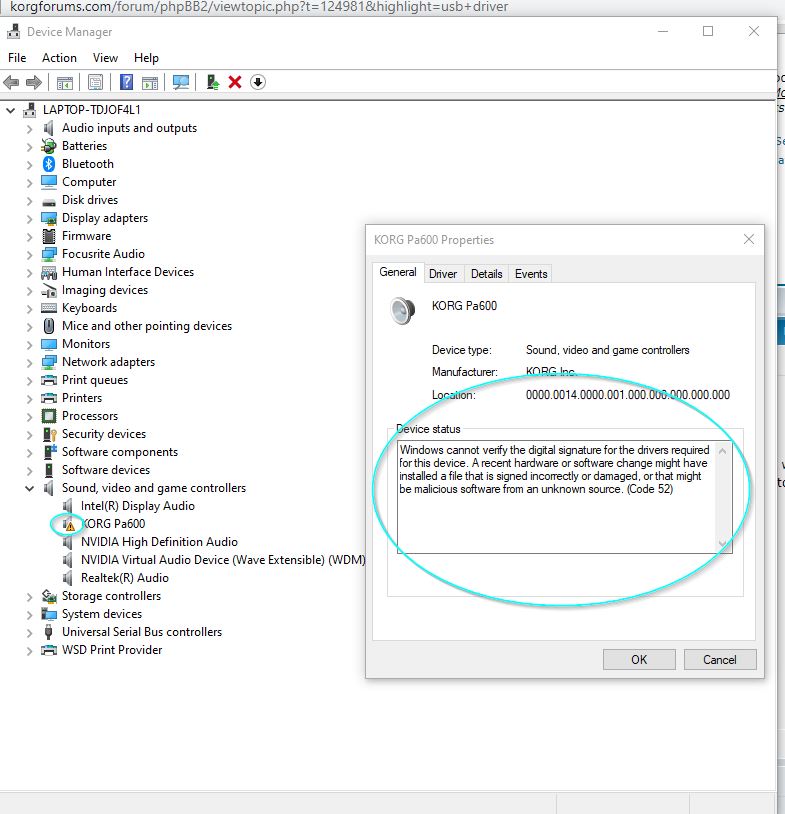This screenshot has width=785, height=814.
Task: Click the KORG Pa600 warning icon
Action: coord(68,524)
